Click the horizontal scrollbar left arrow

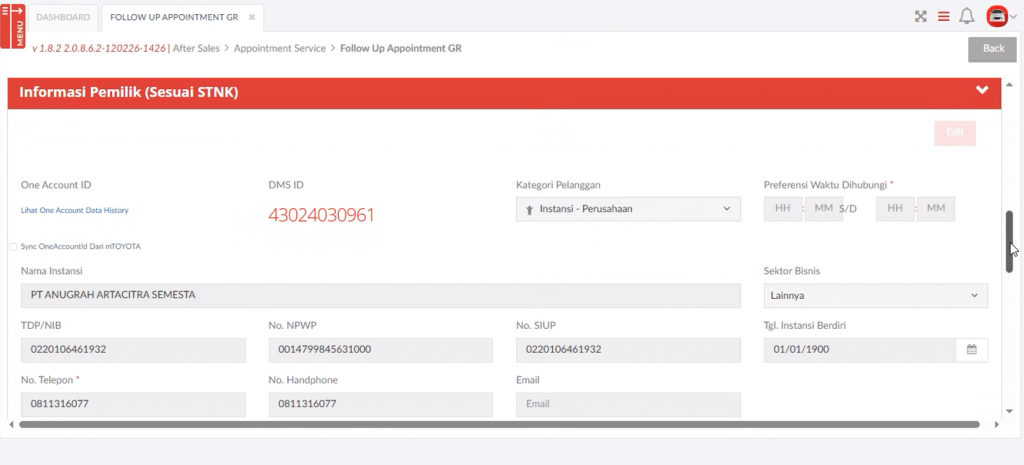pyautogui.click(x=12, y=424)
